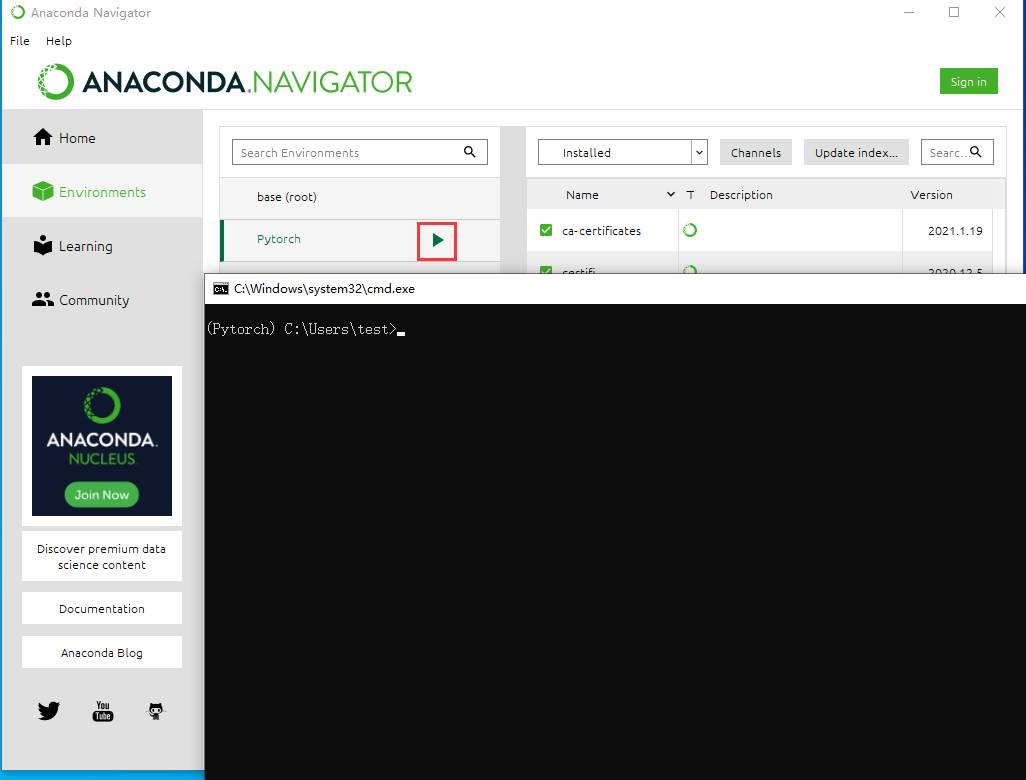Click the Pytorch environment play arrow
The image size is (1026, 780).
coord(437,240)
